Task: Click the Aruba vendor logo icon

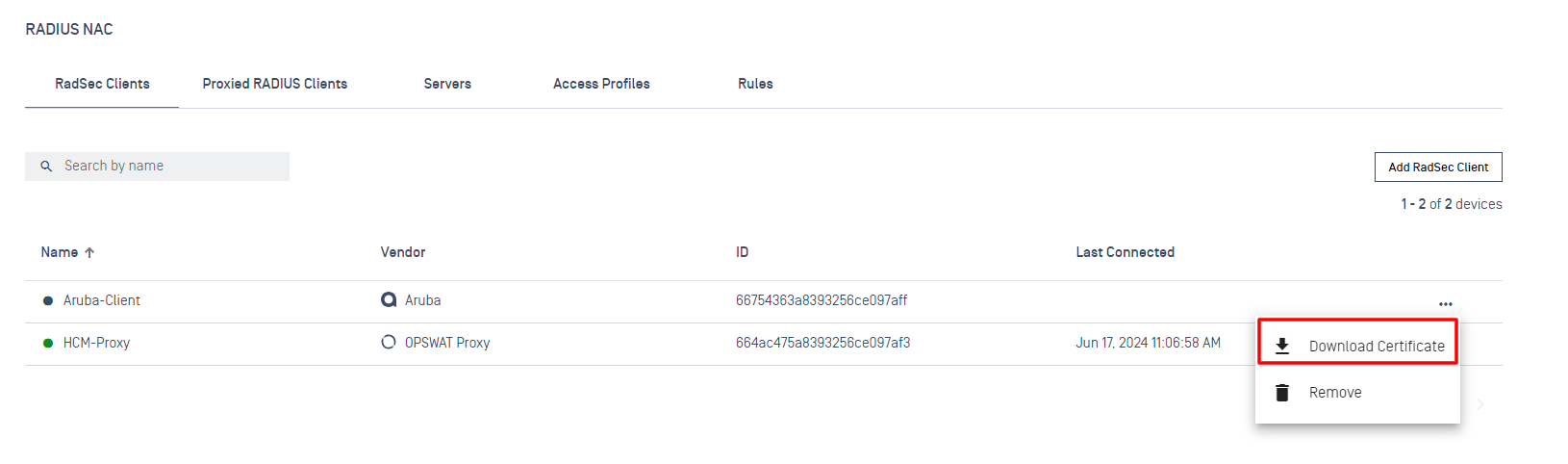Action: pyautogui.click(x=389, y=300)
